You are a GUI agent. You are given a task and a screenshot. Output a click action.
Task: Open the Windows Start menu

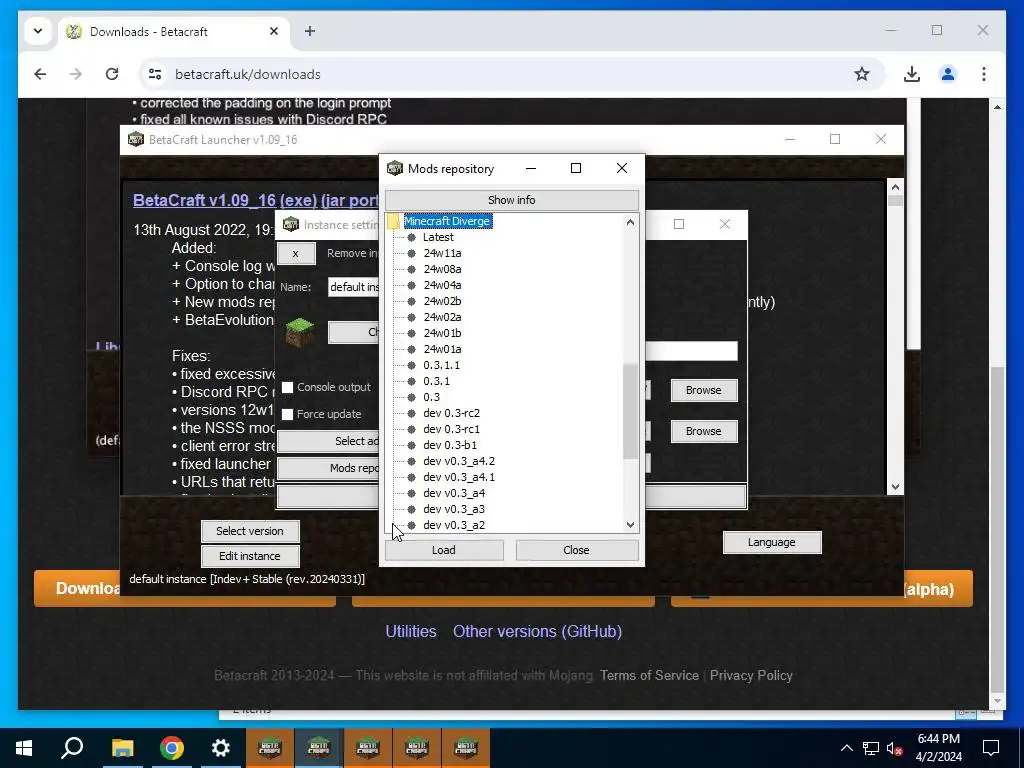(24, 748)
